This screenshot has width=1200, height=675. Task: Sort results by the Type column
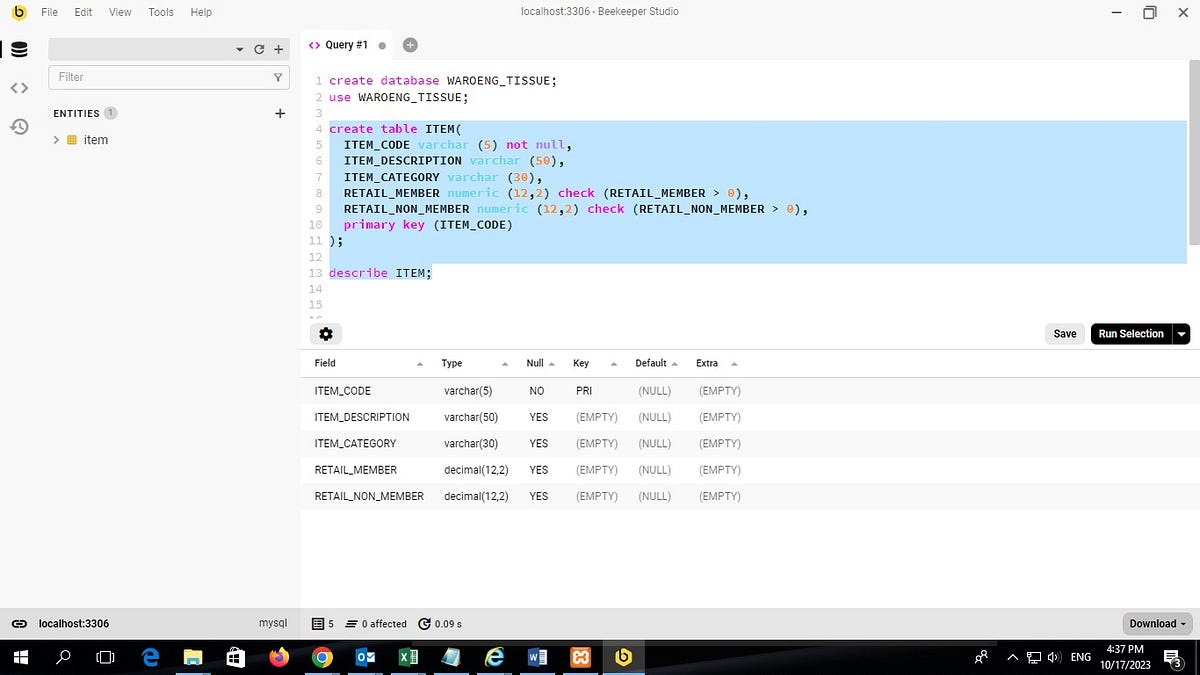(452, 363)
